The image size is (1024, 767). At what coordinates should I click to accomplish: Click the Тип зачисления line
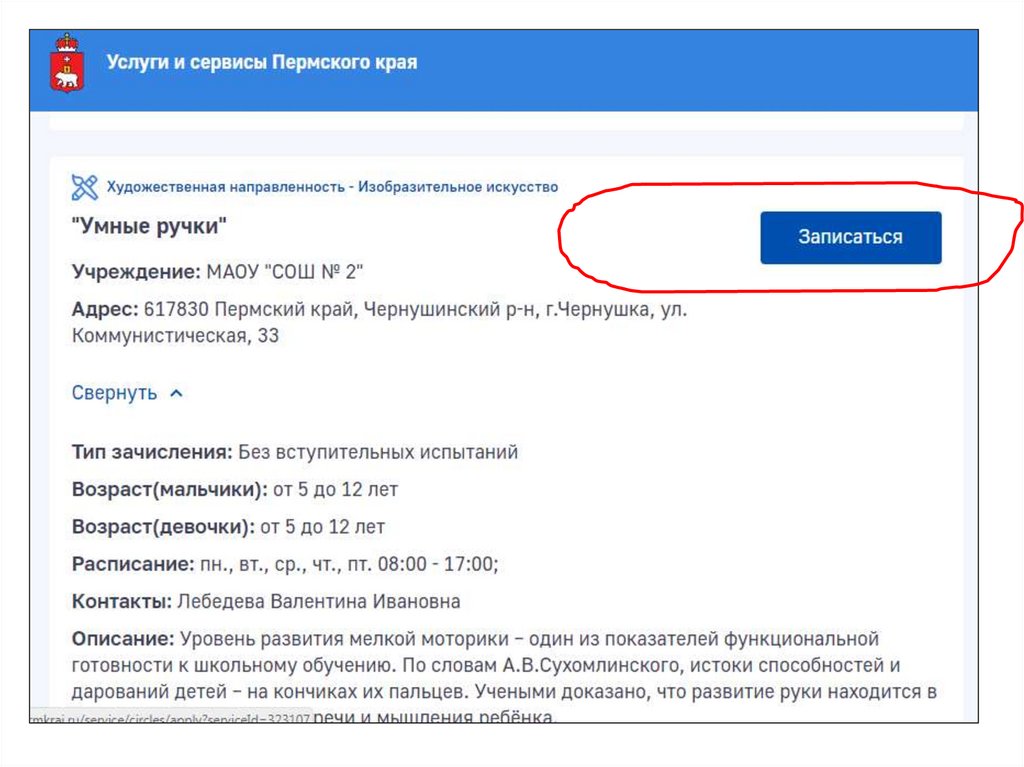point(294,452)
